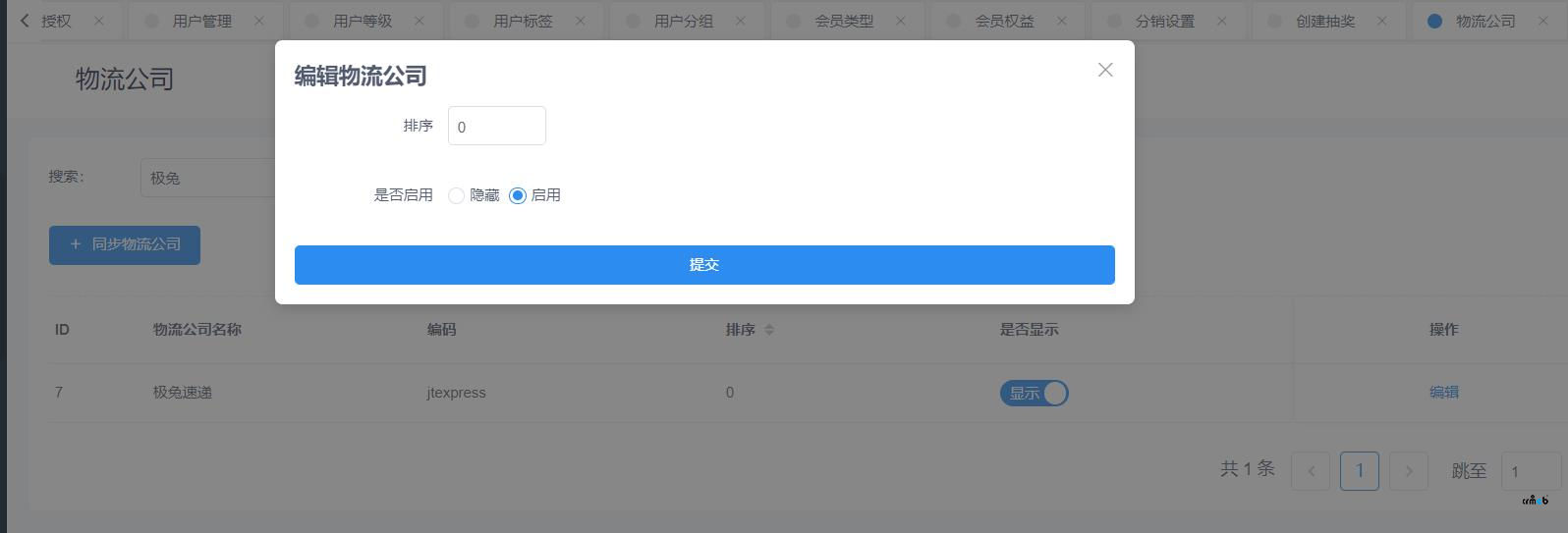The width and height of the screenshot is (1568, 533).
Task: Click the 极兔速递 name cell
Action: [183, 393]
